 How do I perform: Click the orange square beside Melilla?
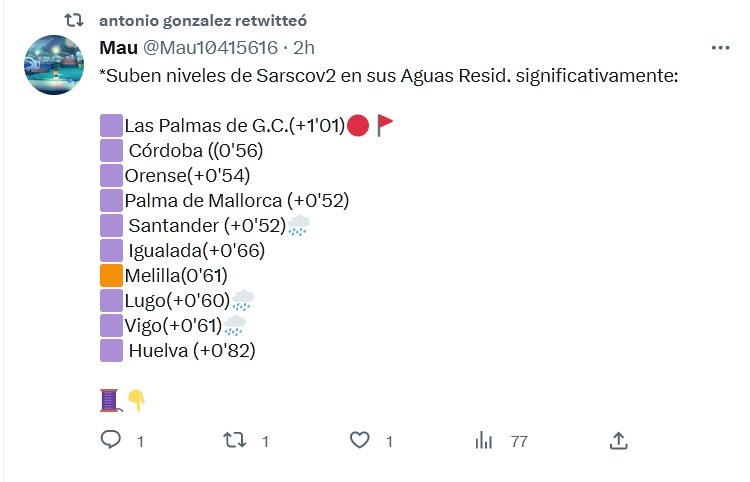pyautogui.click(x=111, y=276)
